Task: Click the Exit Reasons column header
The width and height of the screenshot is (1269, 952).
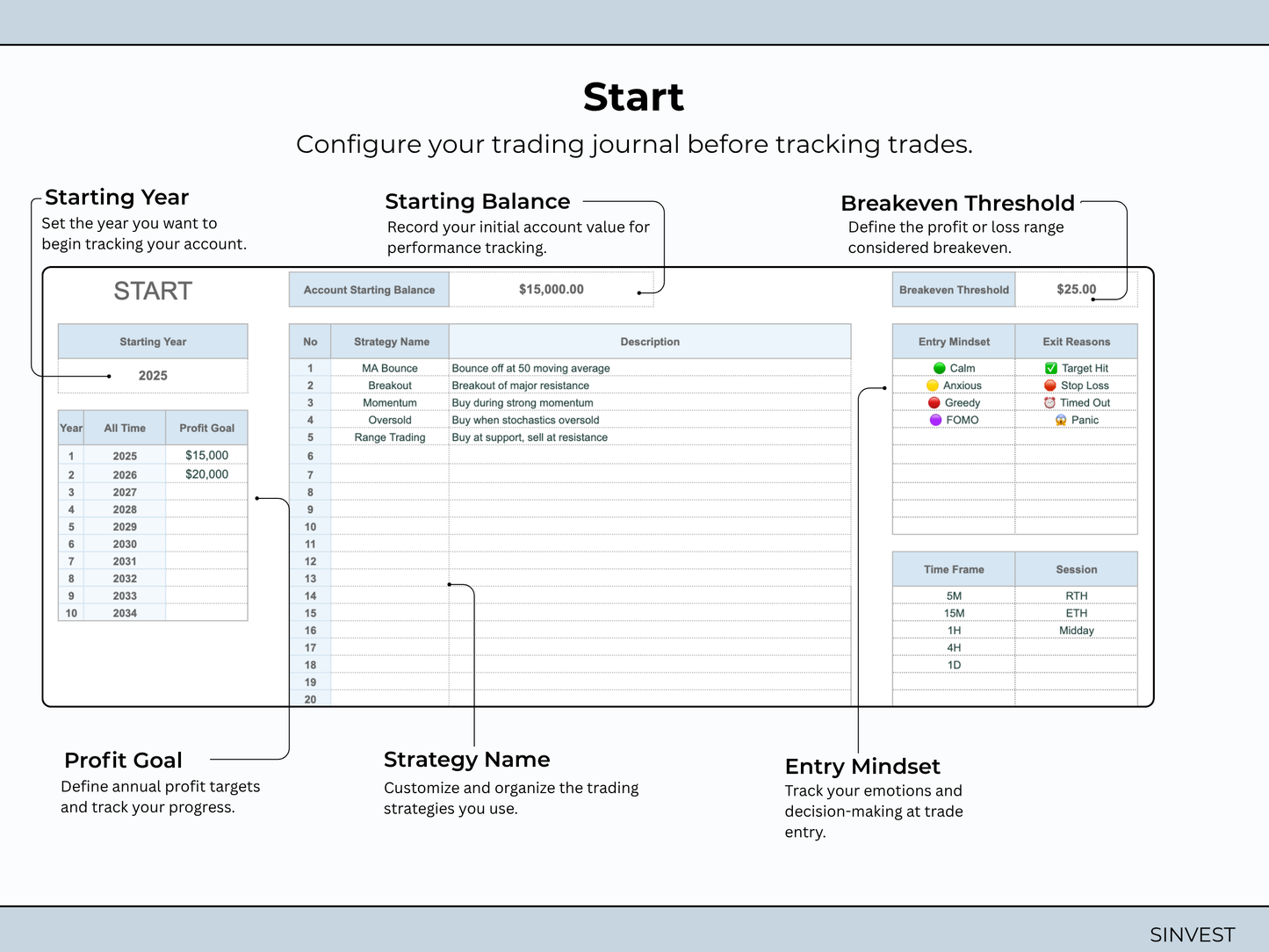Action: coord(1077,342)
